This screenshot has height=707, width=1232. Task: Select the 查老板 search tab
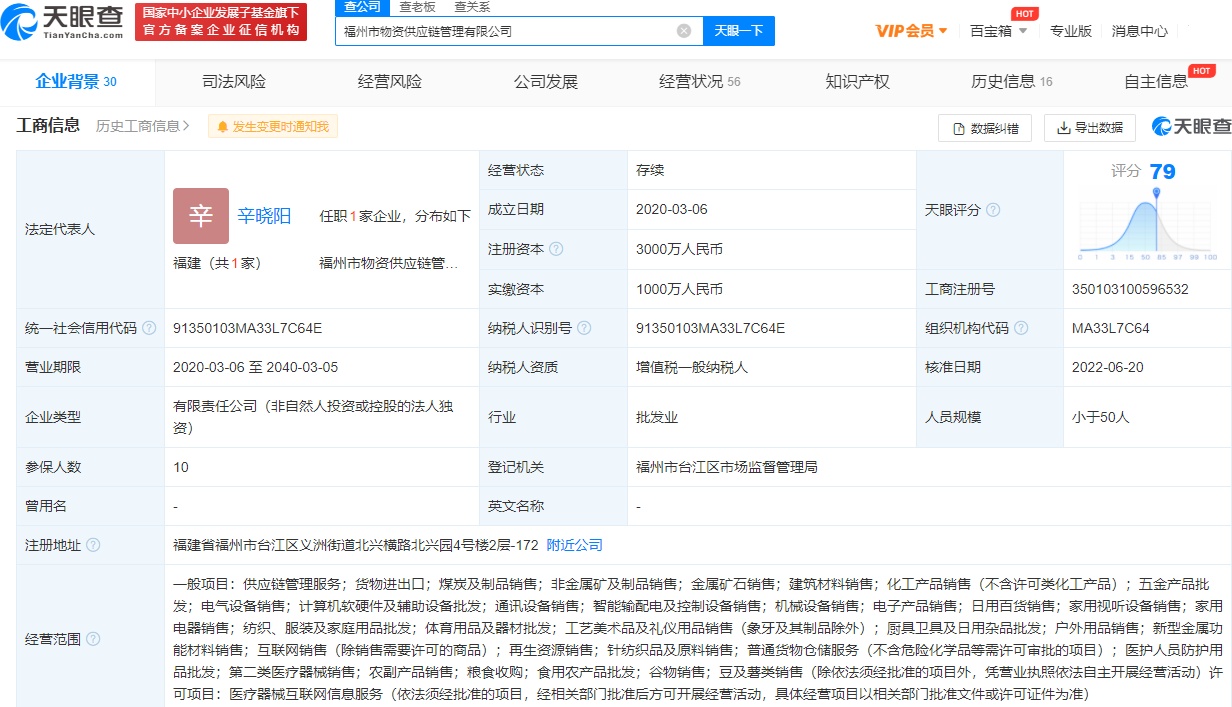[417, 7]
